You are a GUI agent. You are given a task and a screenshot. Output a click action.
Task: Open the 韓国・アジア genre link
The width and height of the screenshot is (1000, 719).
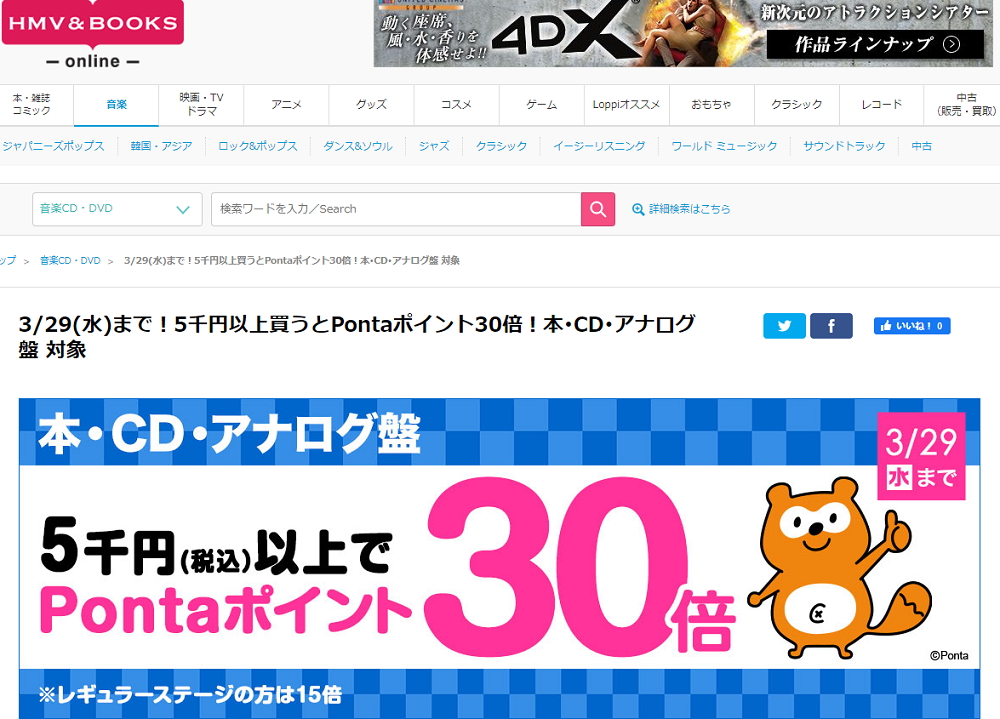coord(161,146)
